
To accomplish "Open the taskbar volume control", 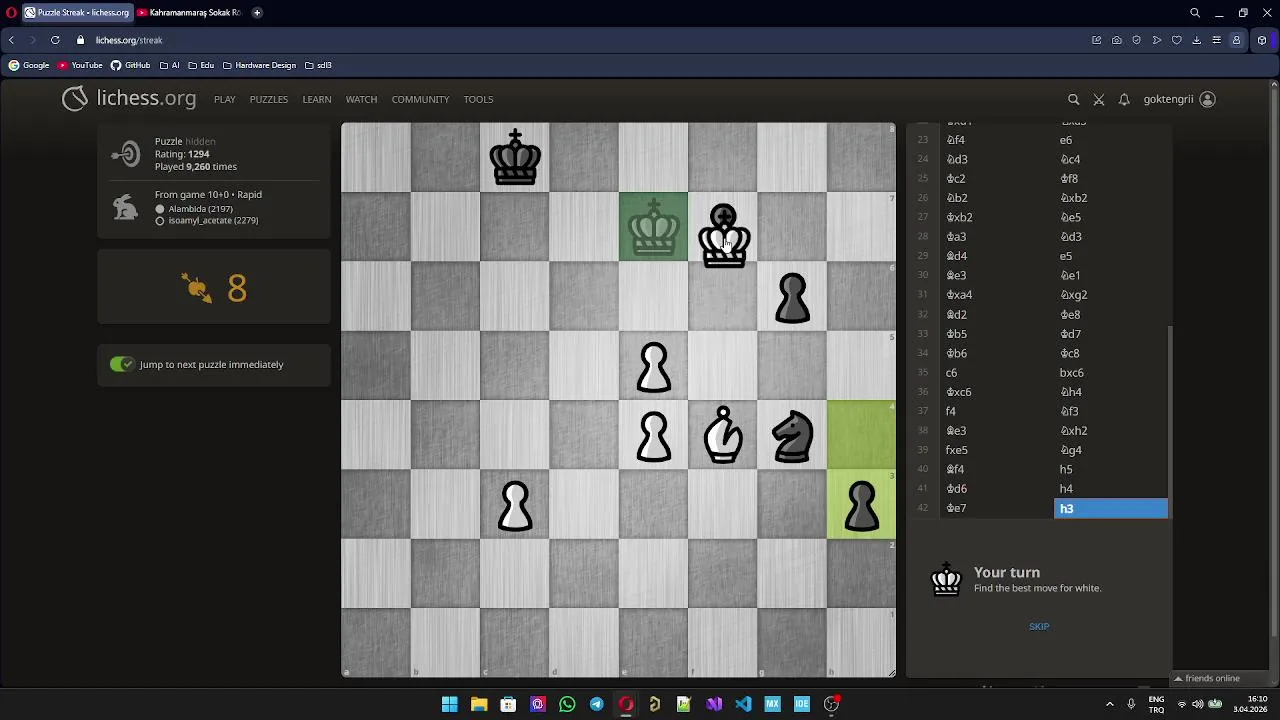I will (x=1197, y=704).
